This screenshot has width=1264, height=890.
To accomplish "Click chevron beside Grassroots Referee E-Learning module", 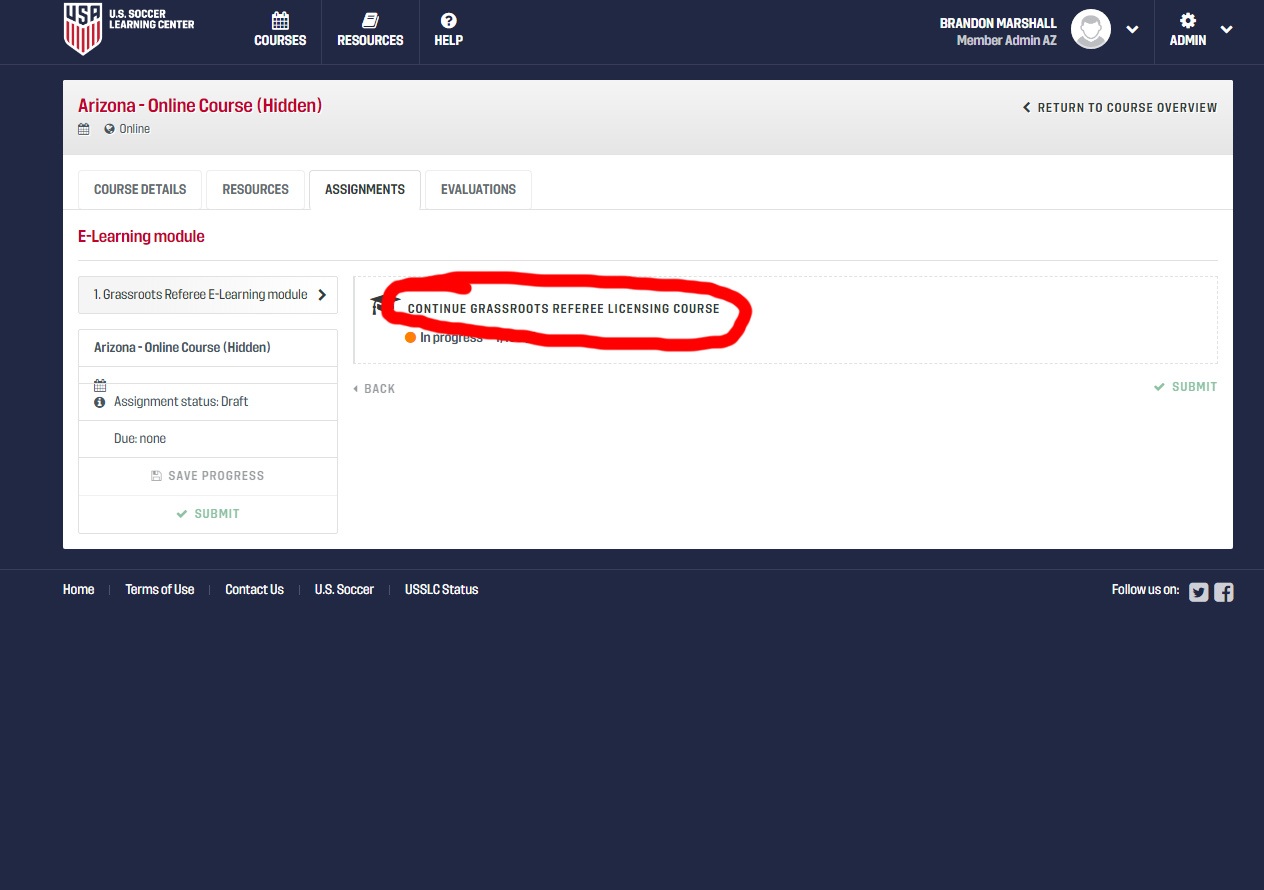I will point(322,295).
